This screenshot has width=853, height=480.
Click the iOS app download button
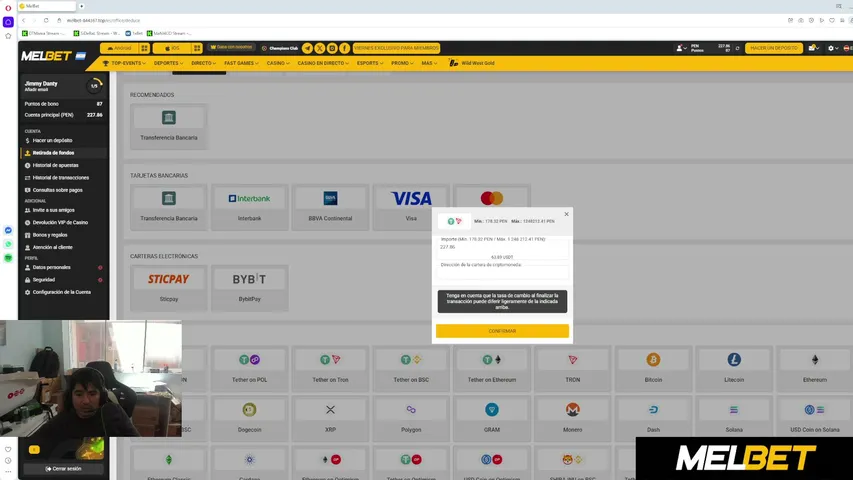(172, 48)
